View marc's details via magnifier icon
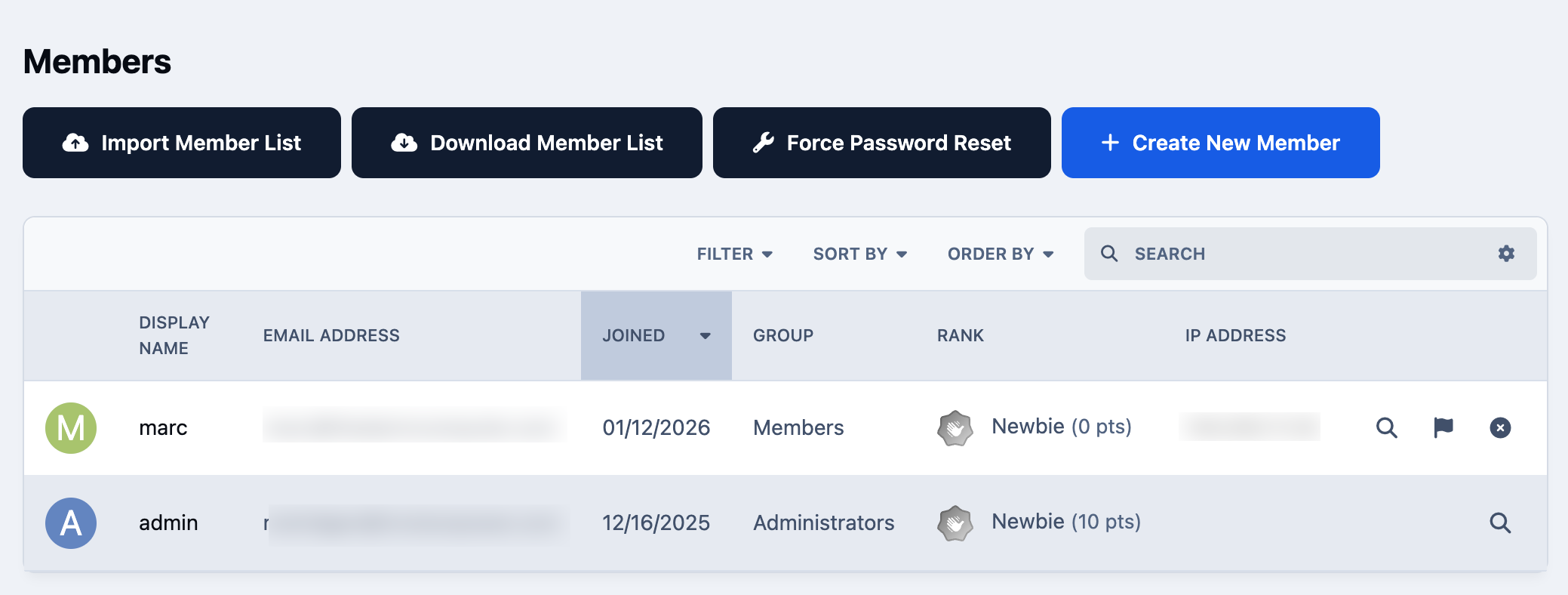Image resolution: width=1568 pixels, height=595 pixels. click(x=1387, y=428)
